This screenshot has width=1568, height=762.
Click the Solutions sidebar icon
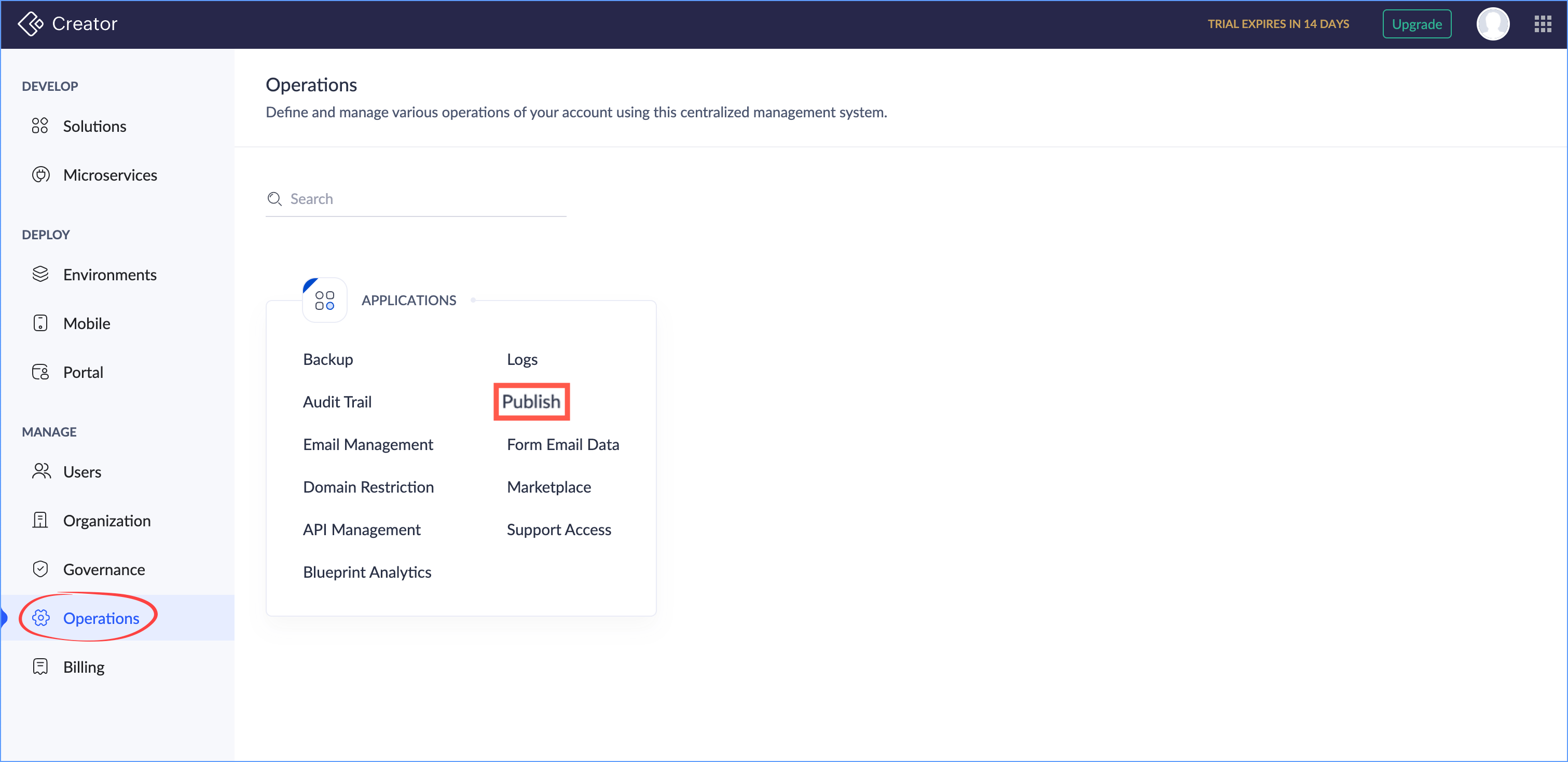pos(40,126)
